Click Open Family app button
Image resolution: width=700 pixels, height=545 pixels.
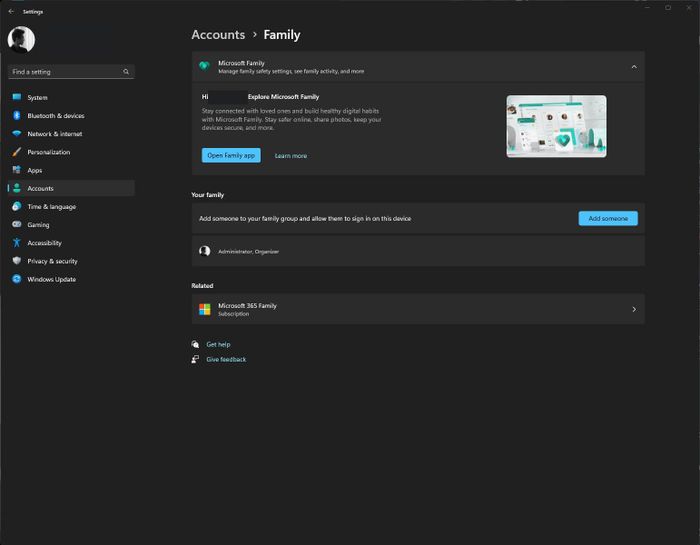click(x=231, y=155)
